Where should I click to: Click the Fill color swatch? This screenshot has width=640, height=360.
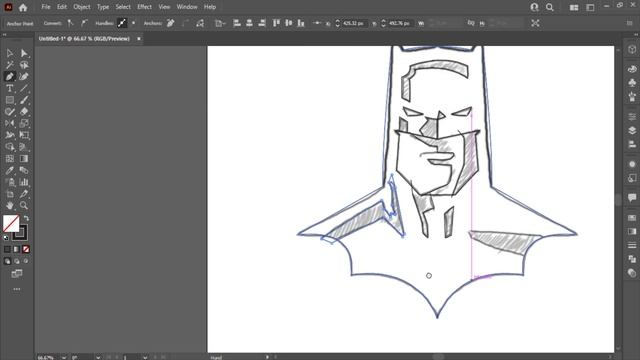11,223
